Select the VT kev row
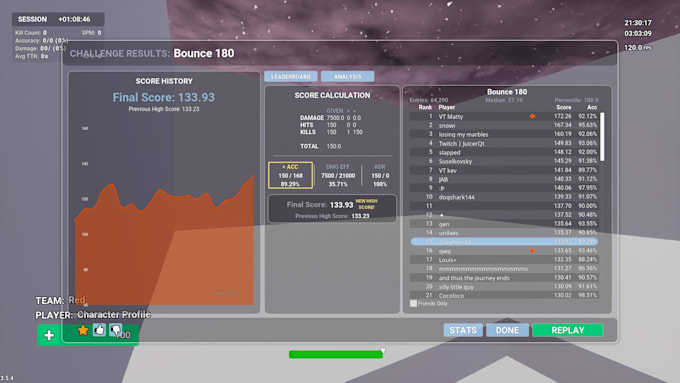Viewport: 680px width, 383px height. pyautogui.click(x=504, y=170)
